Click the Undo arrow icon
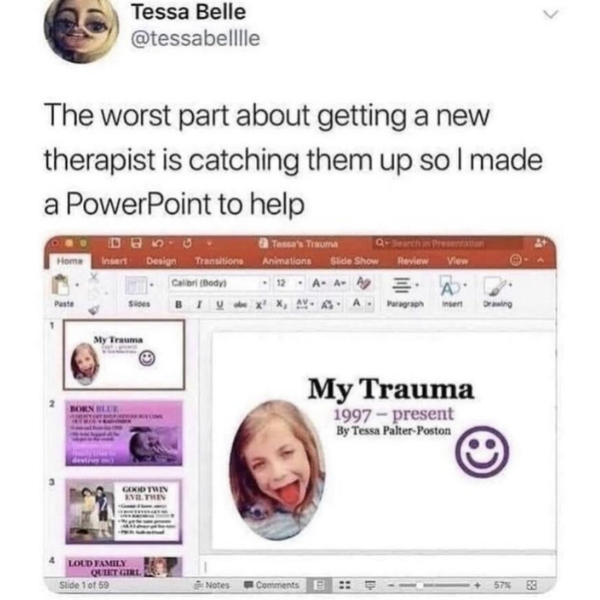 pos(157,243)
